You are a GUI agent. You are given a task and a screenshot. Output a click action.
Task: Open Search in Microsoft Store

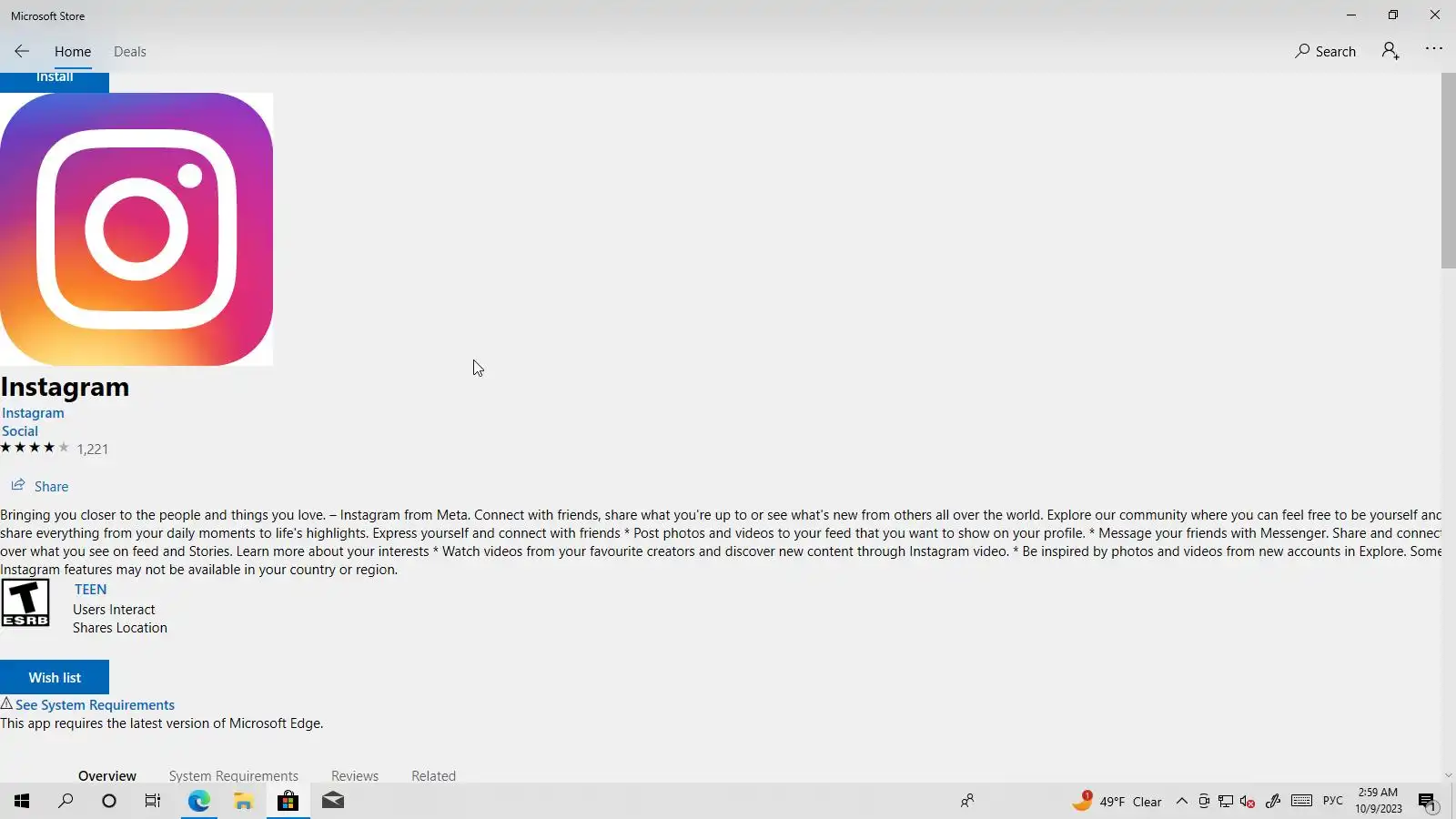[x=1325, y=52]
